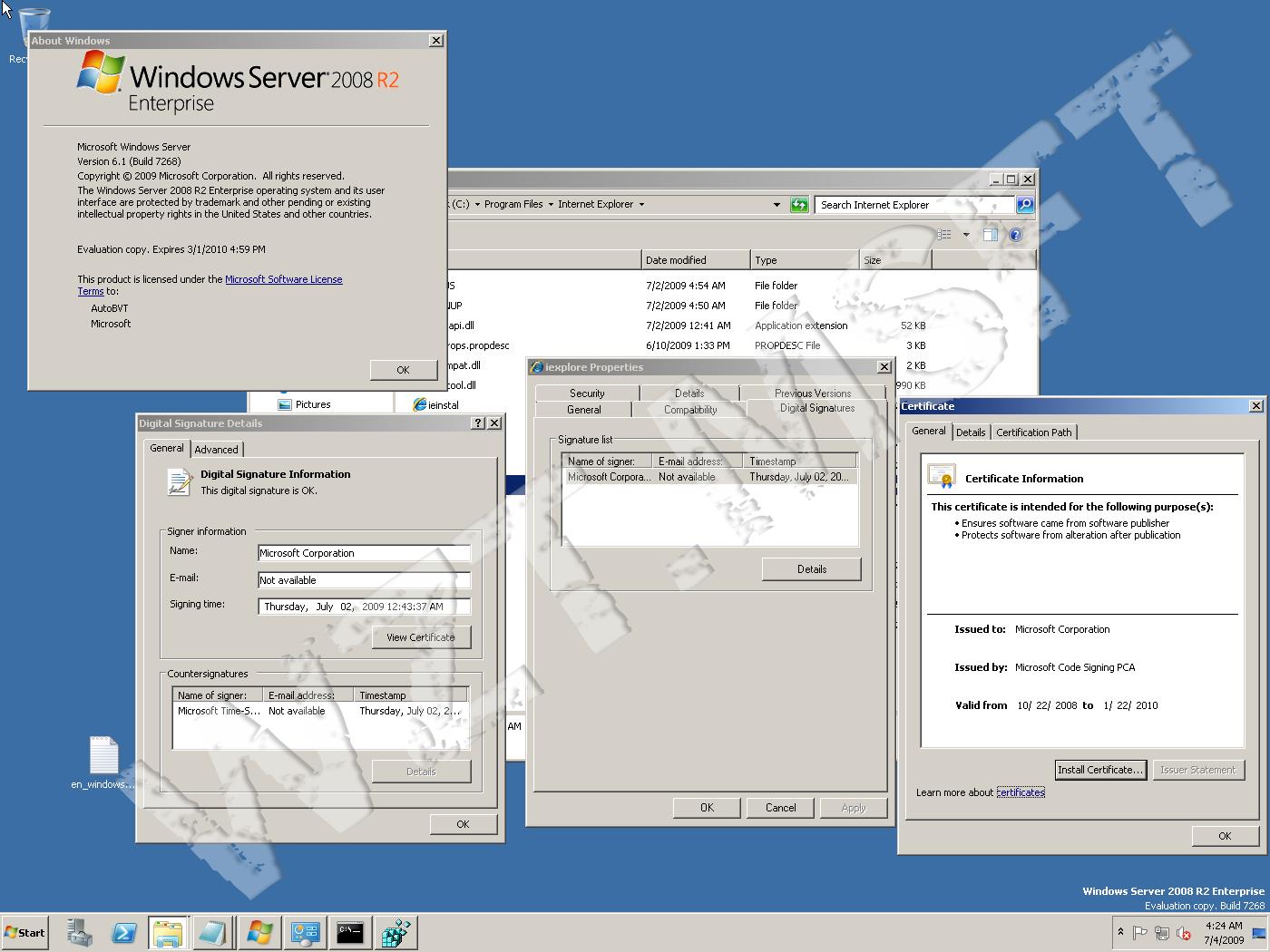Expand the Program Files breadcrumb arrow
The width and height of the screenshot is (1270, 952).
tap(550, 205)
